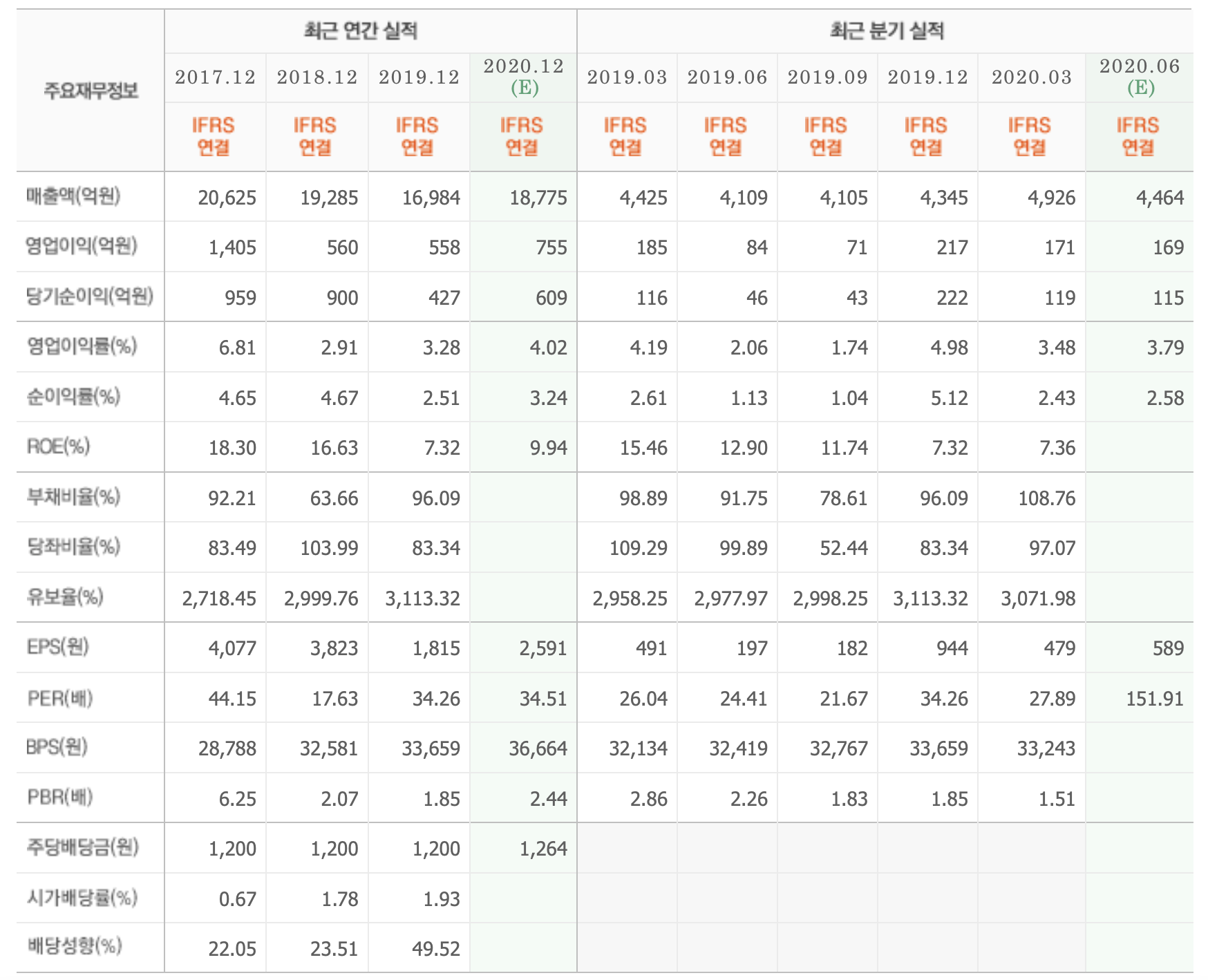Click the 9.94 estimated ROE value

(x=549, y=448)
